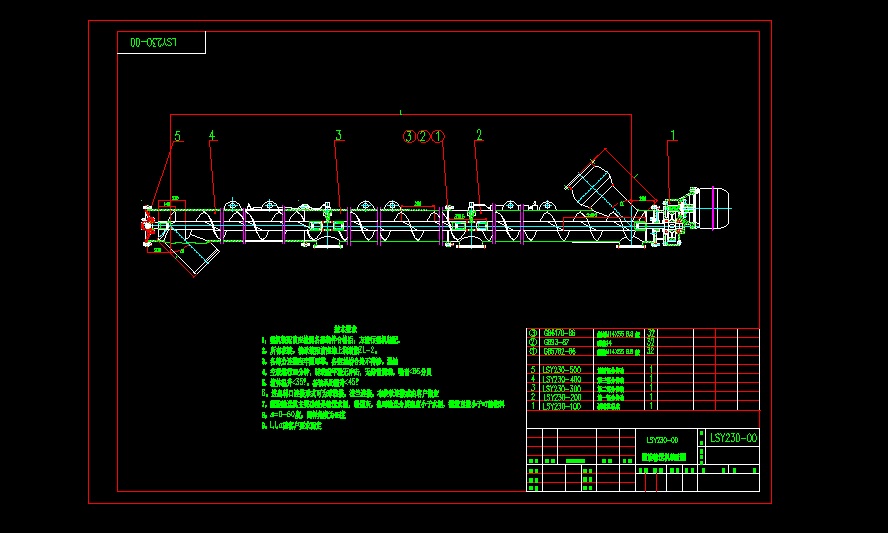Select the LSY230-100 row in parts list

click(560, 406)
